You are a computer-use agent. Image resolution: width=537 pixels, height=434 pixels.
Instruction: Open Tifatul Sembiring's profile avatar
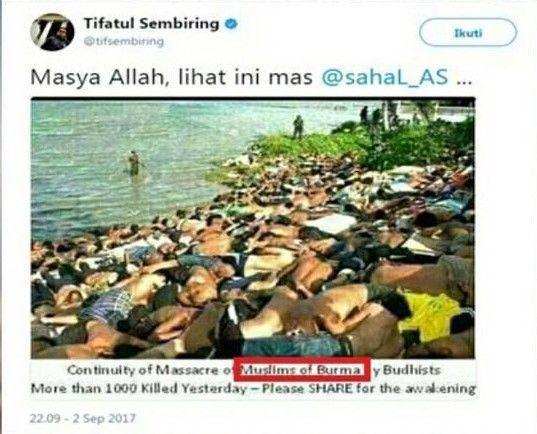click(52, 32)
